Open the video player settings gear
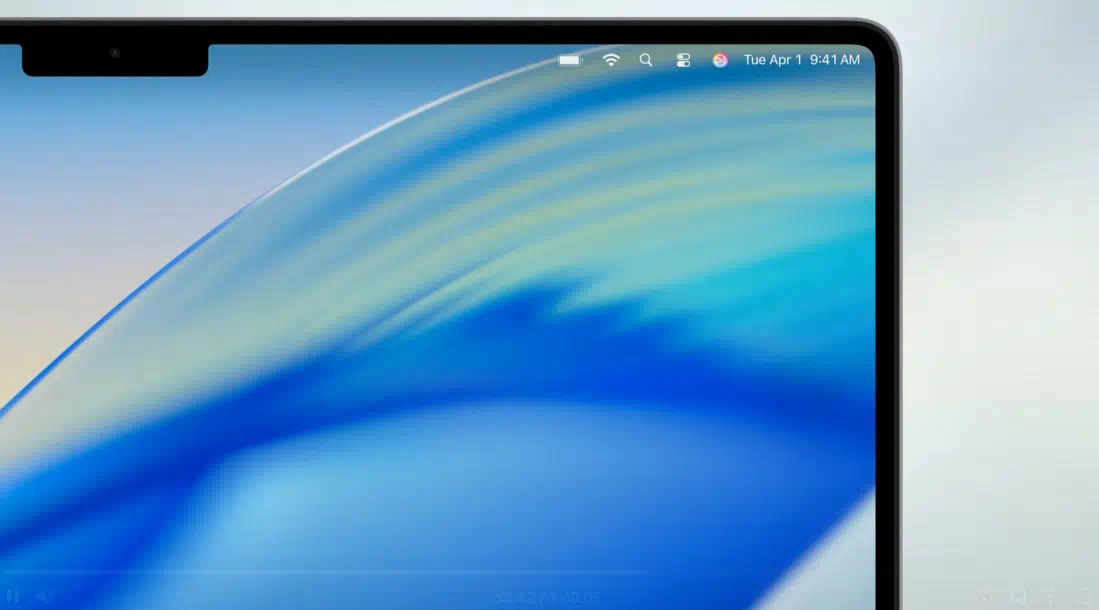Image resolution: width=1099 pixels, height=610 pixels. (x=986, y=597)
